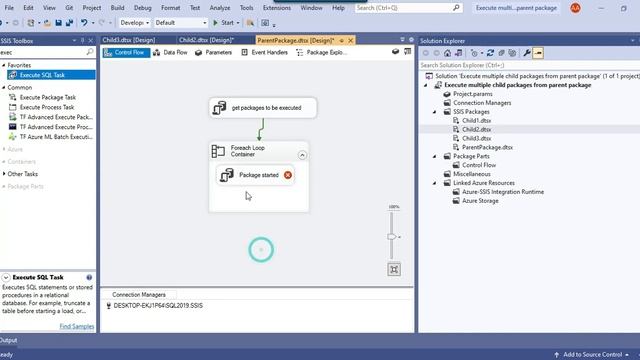This screenshot has width=640, height=360.
Task: Select Execute Package Task in toolbox
Action: pos(48,97)
